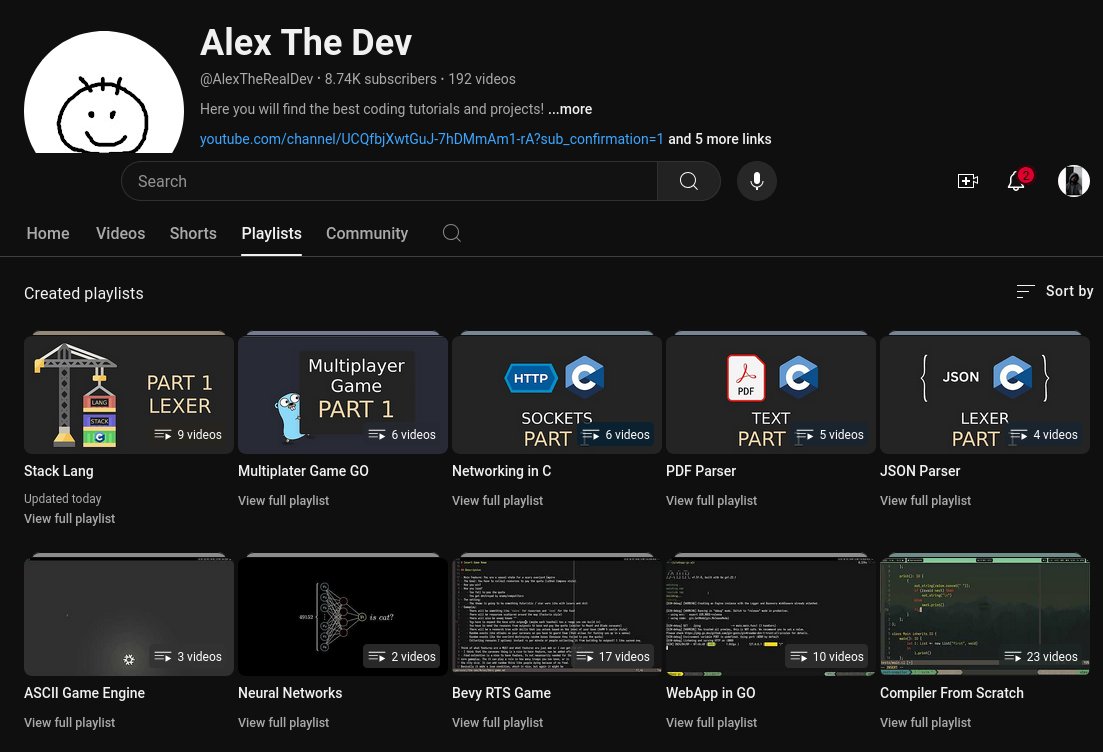
Task: Open the account avatar menu
Action: [x=1073, y=181]
